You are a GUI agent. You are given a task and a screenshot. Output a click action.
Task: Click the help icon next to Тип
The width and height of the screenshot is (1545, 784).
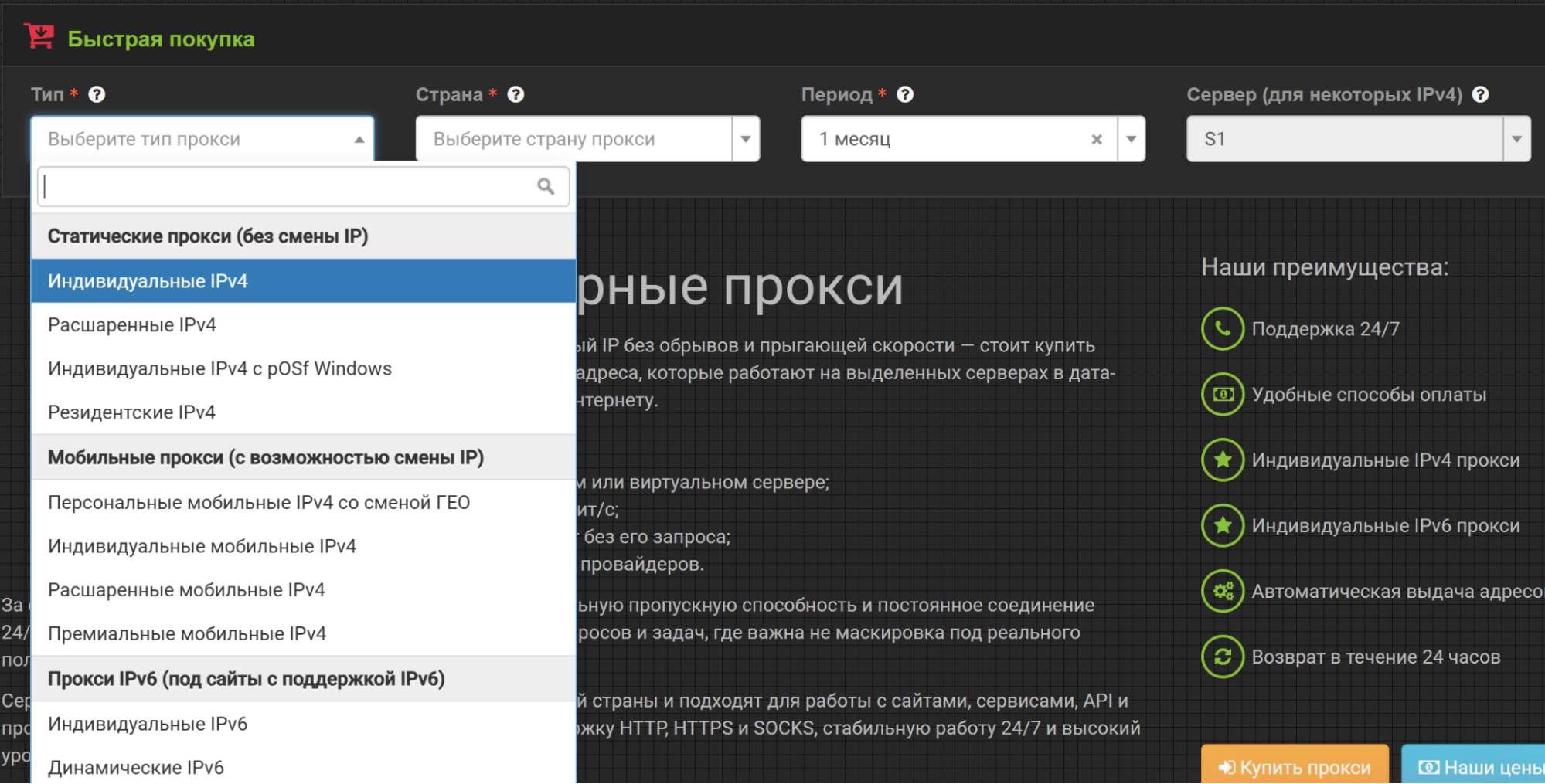[97, 94]
